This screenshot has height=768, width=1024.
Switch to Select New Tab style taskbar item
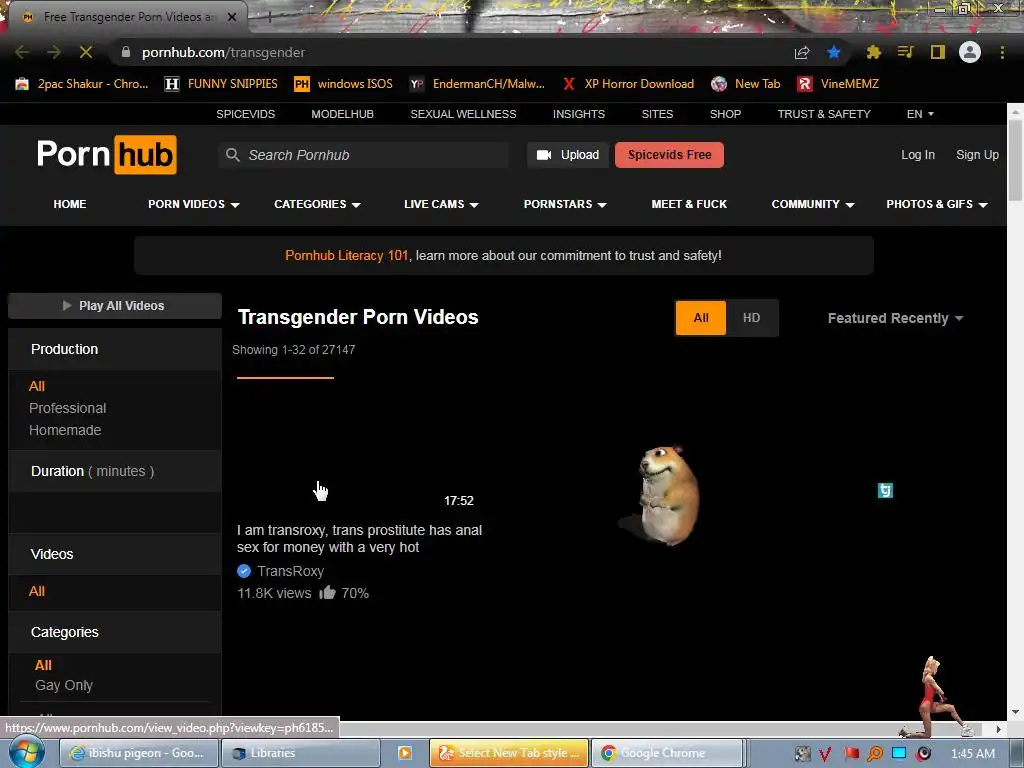click(509, 753)
